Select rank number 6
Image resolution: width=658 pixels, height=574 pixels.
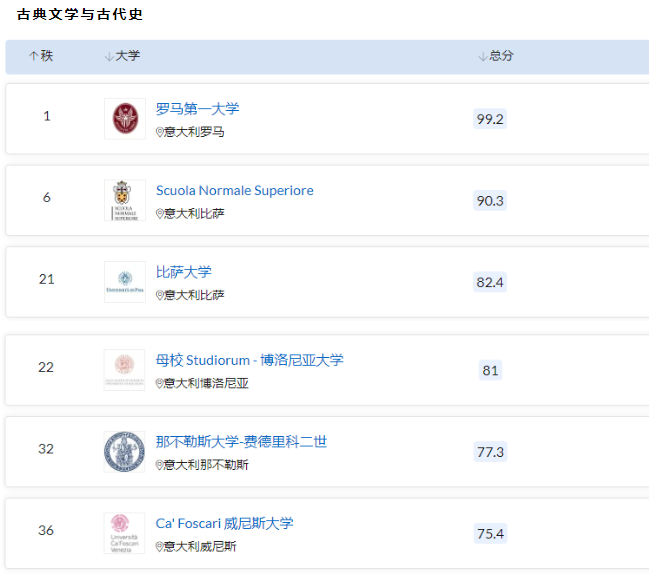(47, 197)
